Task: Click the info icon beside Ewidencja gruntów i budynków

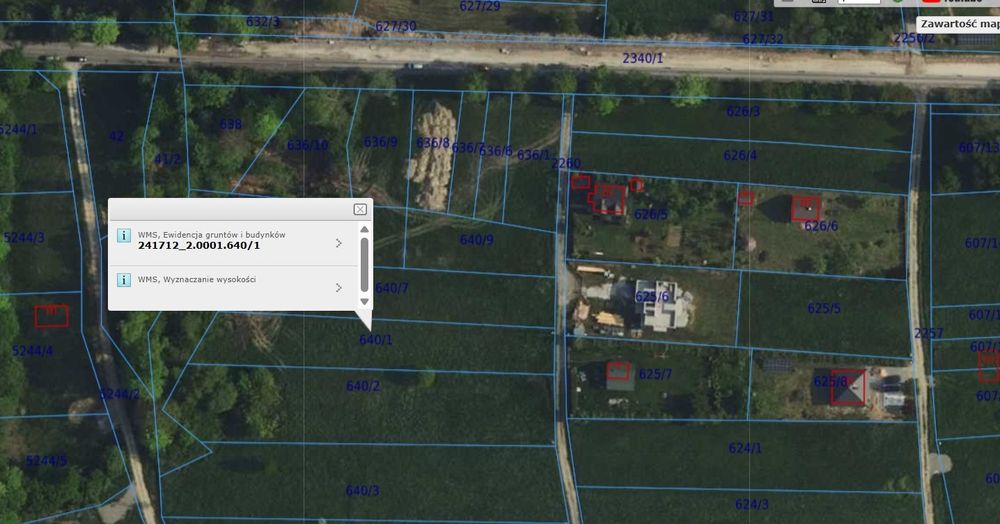Action: click(124, 235)
